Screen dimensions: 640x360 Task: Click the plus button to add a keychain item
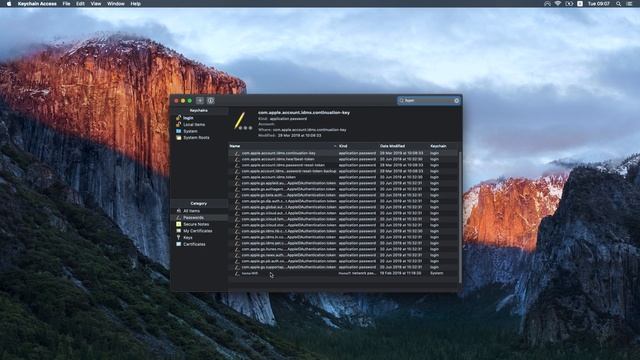click(x=200, y=100)
